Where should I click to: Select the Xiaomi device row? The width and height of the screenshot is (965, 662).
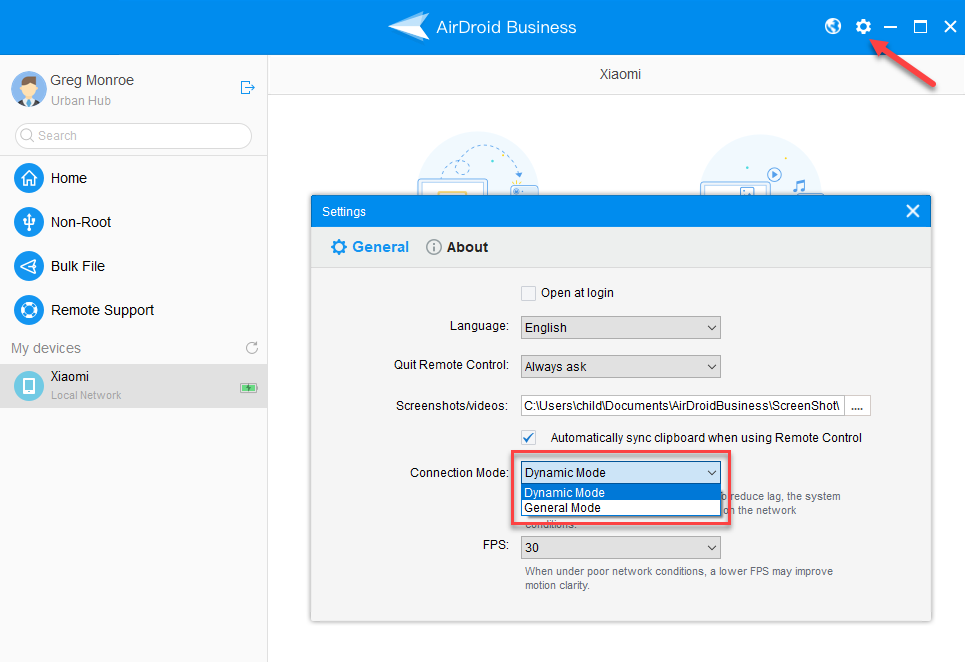[134, 386]
